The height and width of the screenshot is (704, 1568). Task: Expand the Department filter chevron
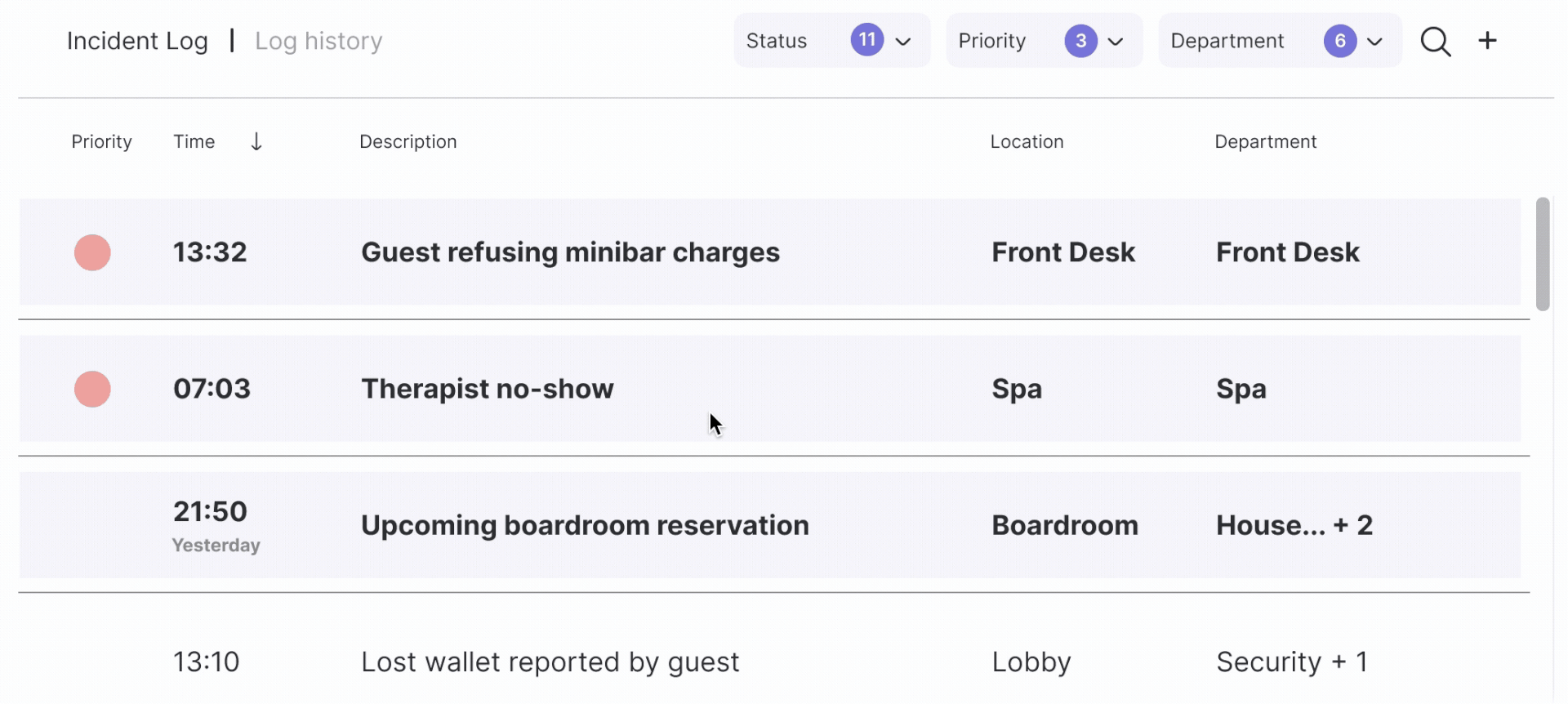1374,42
